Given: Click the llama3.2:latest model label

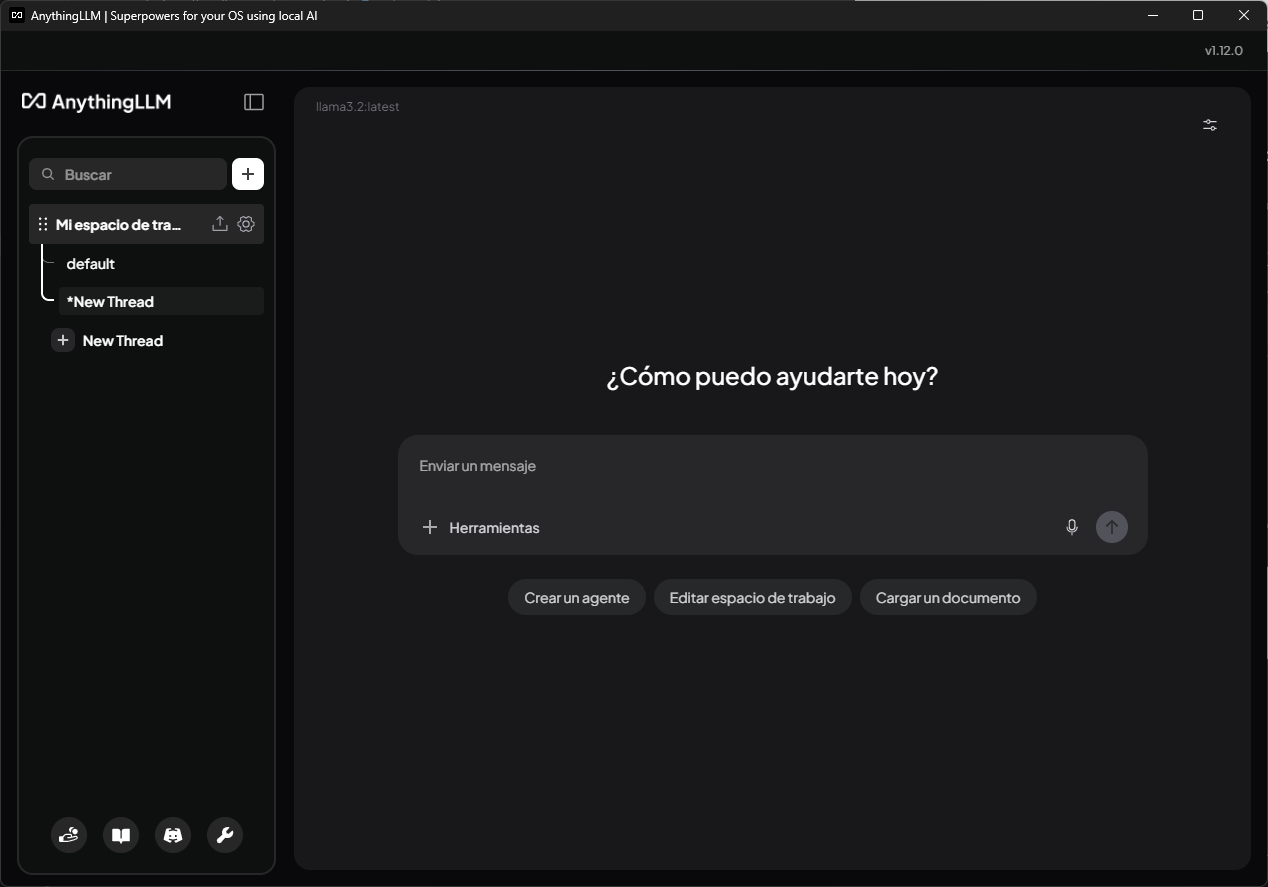Looking at the screenshot, I should point(358,107).
